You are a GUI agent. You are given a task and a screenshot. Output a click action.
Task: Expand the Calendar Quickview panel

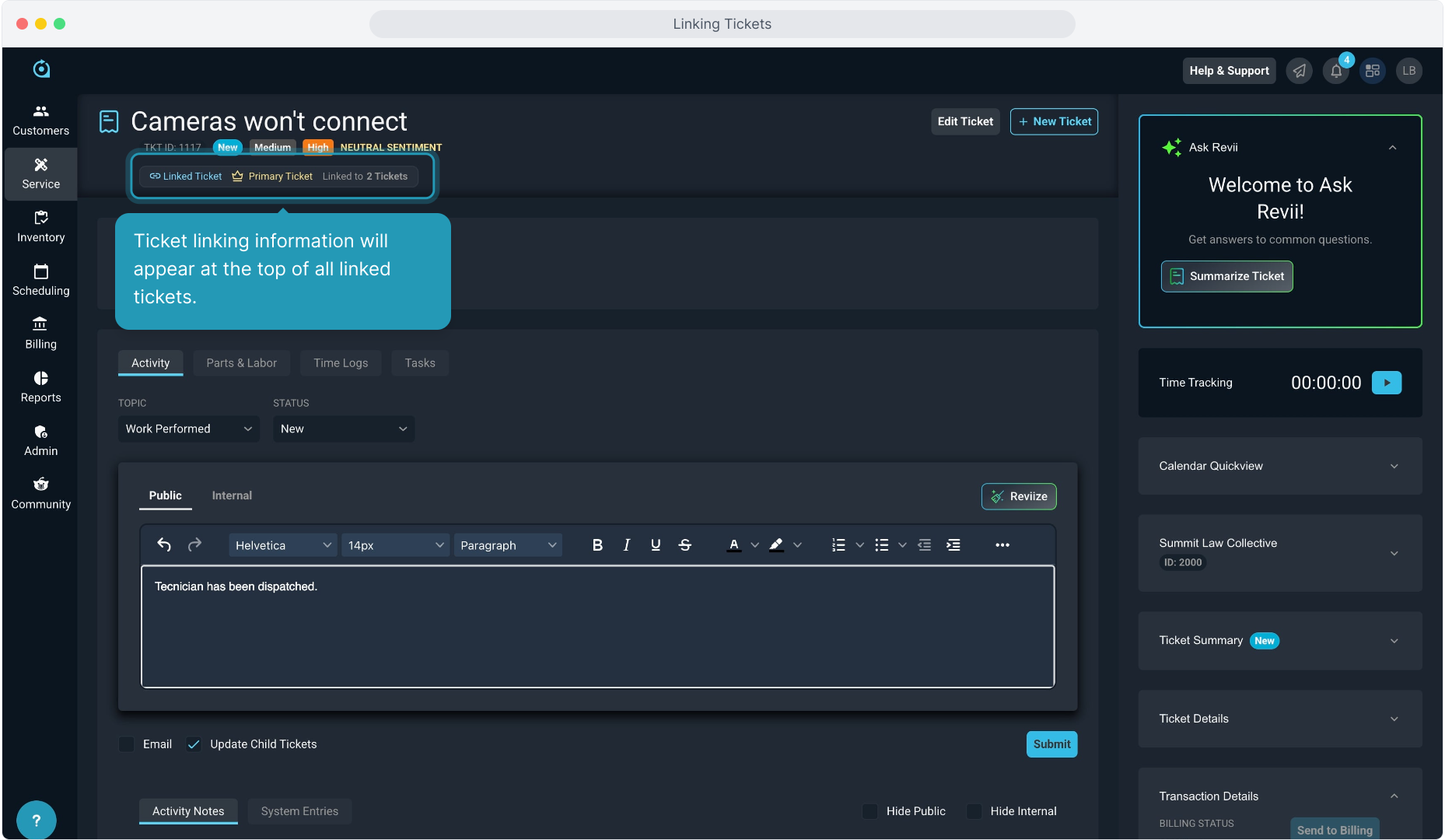click(1279, 466)
